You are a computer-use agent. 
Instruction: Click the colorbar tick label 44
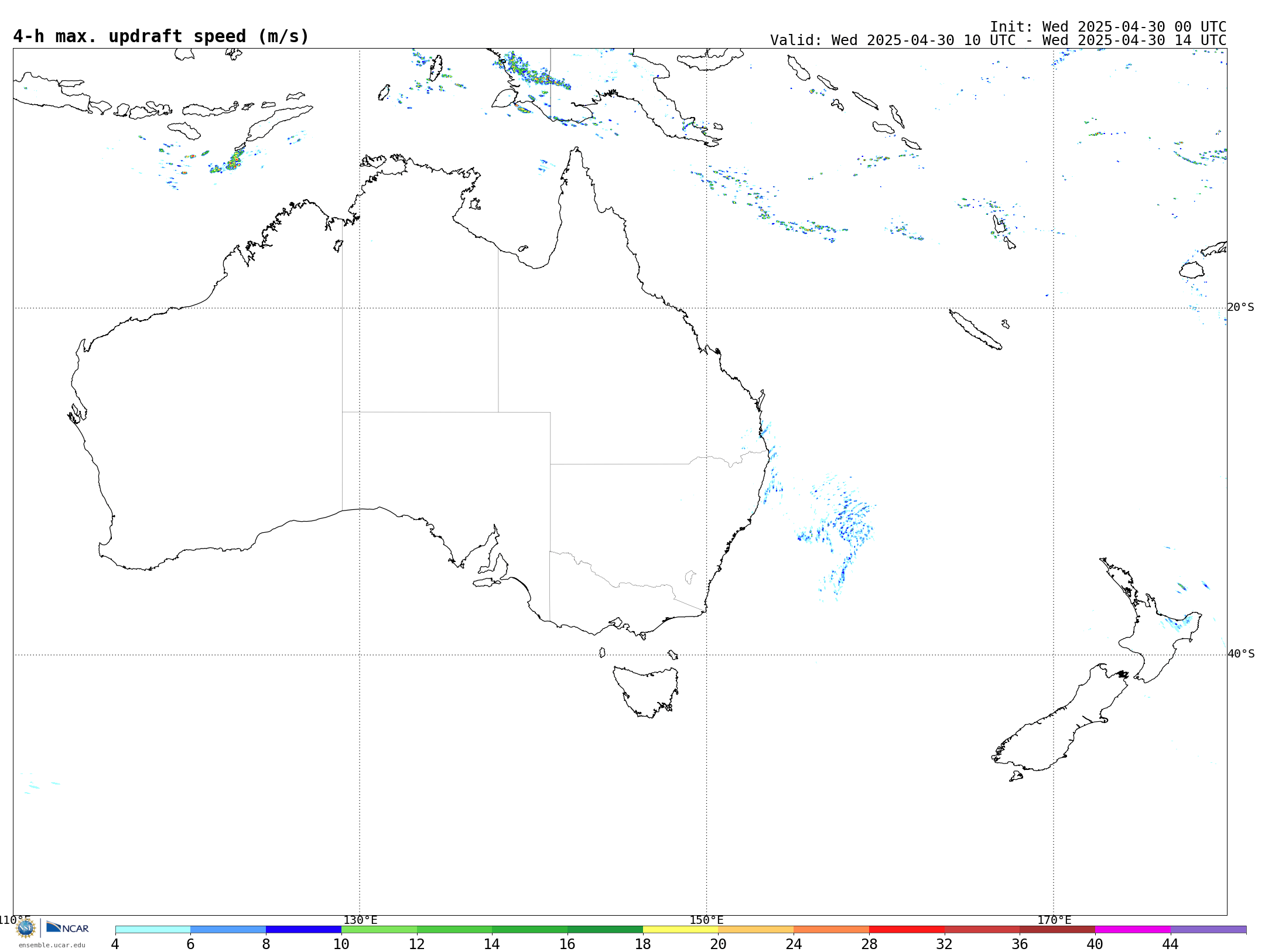click(1171, 944)
